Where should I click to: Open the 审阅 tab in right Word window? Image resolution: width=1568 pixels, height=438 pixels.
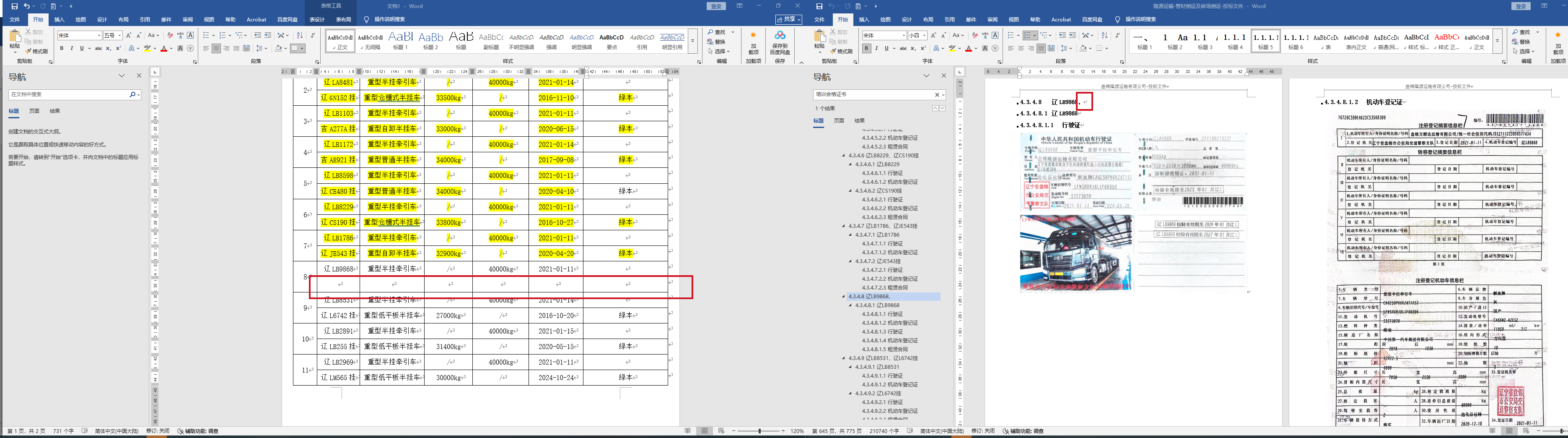(992, 19)
